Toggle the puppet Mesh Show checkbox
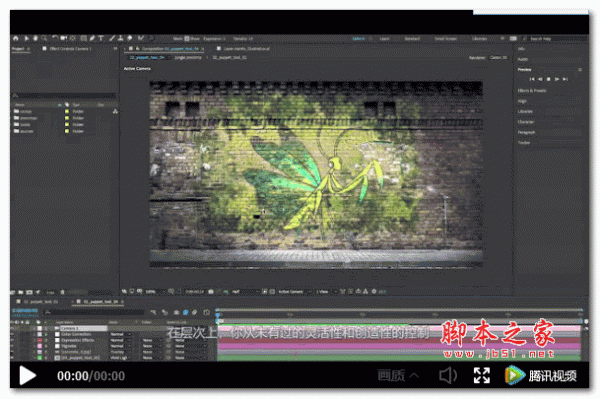 point(187,39)
